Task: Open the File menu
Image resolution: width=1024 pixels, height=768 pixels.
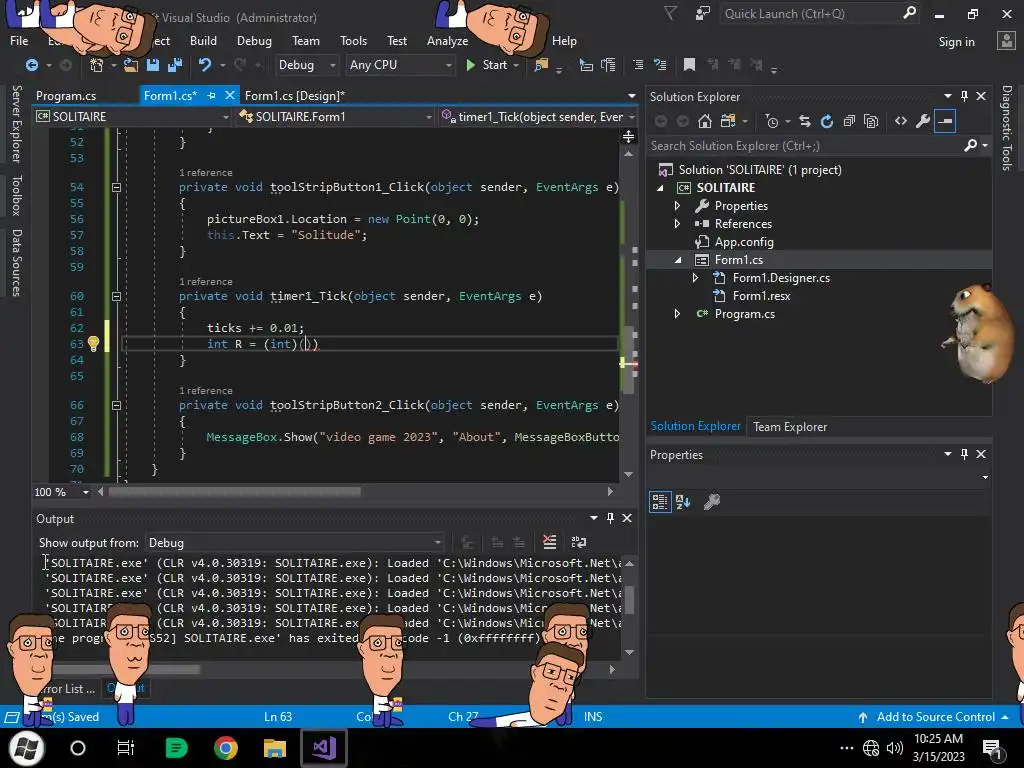Action: (x=19, y=40)
